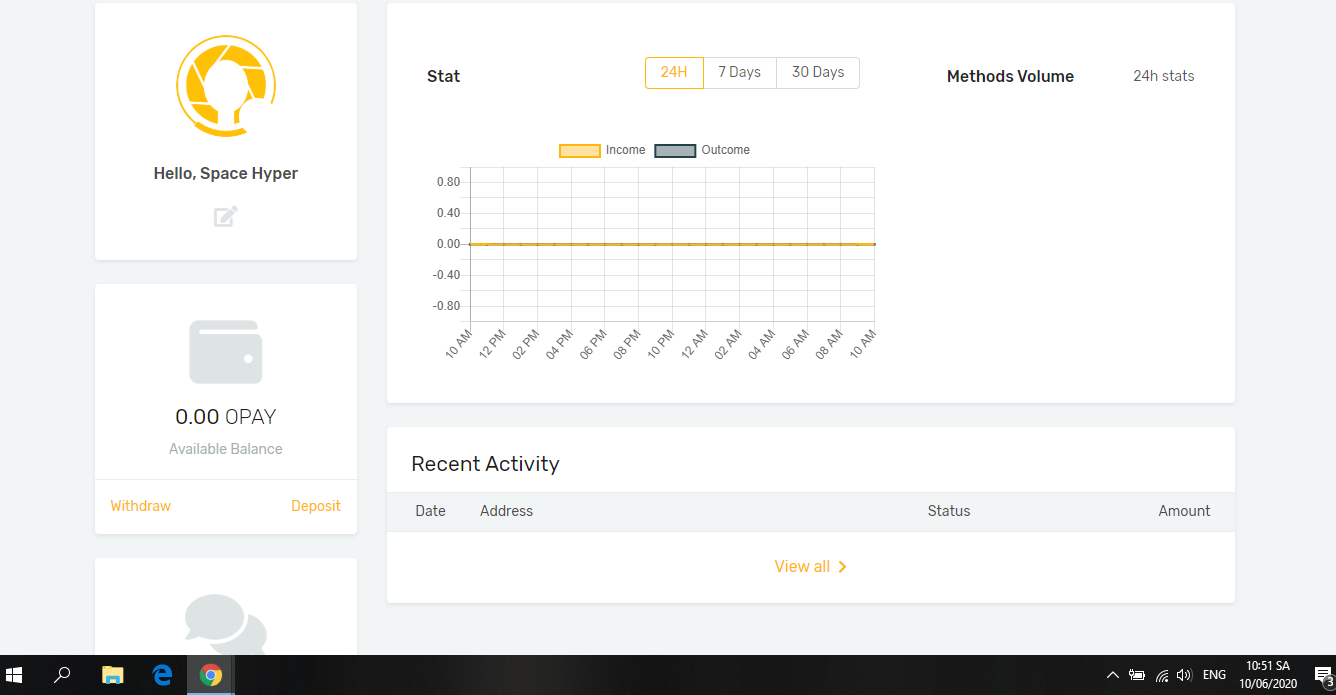Switch to the 7 Days range

click(x=740, y=73)
